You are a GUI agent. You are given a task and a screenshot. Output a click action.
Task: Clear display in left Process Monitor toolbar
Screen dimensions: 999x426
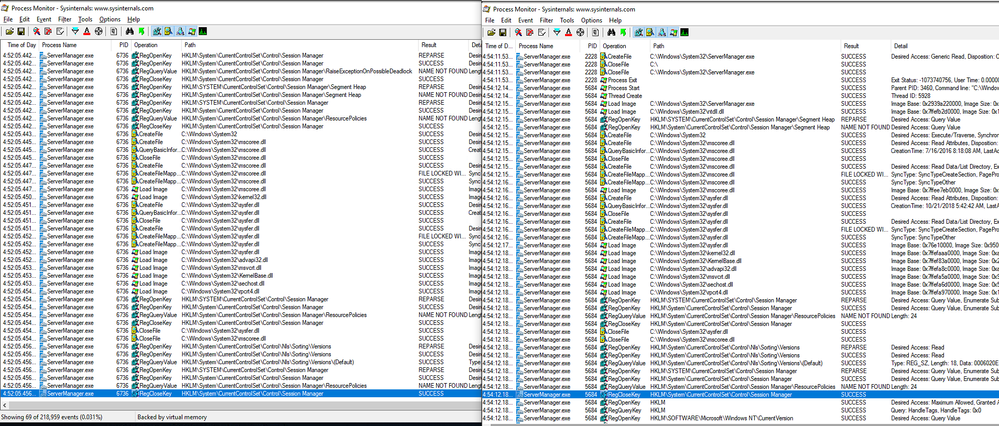[x=60, y=31]
